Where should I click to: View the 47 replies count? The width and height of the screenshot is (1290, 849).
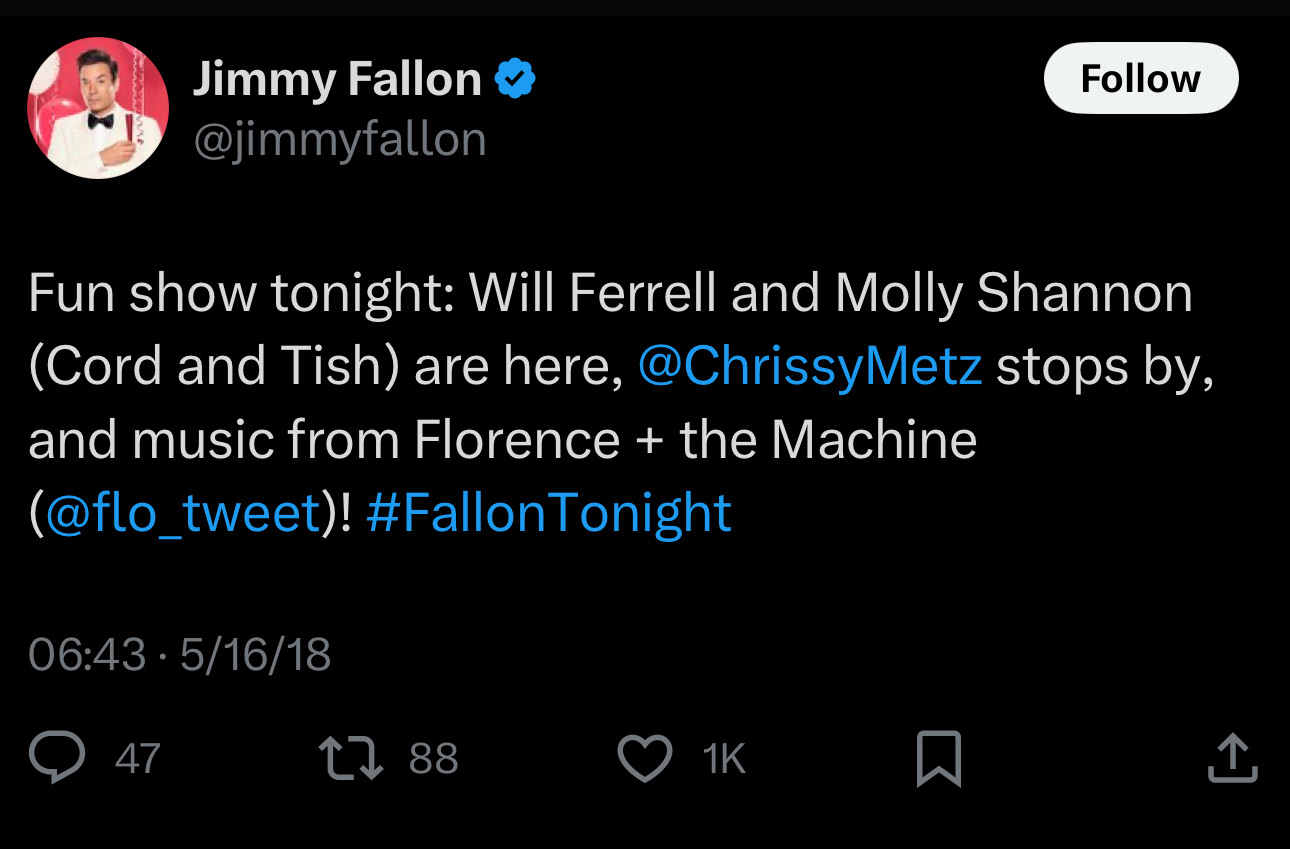click(137, 758)
